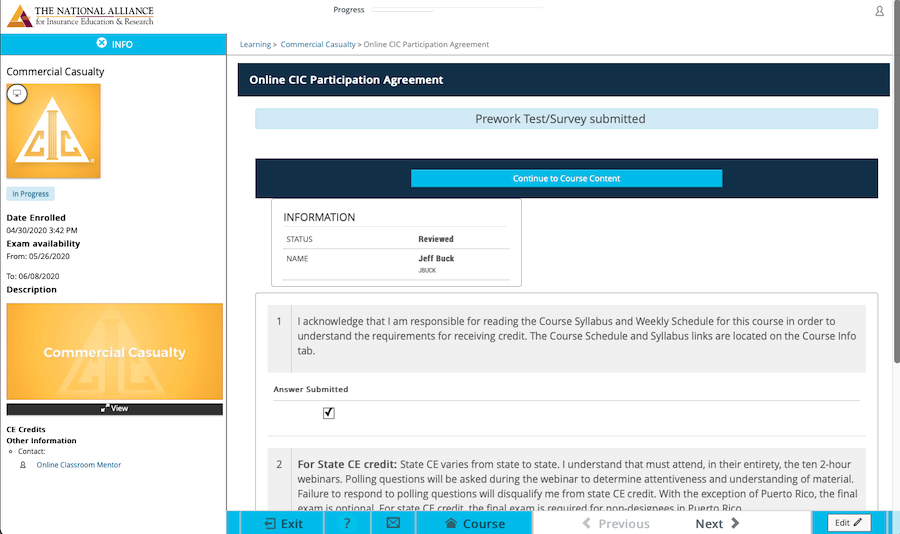Toggle the question 1 acknowledgement checkbox

tap(329, 413)
